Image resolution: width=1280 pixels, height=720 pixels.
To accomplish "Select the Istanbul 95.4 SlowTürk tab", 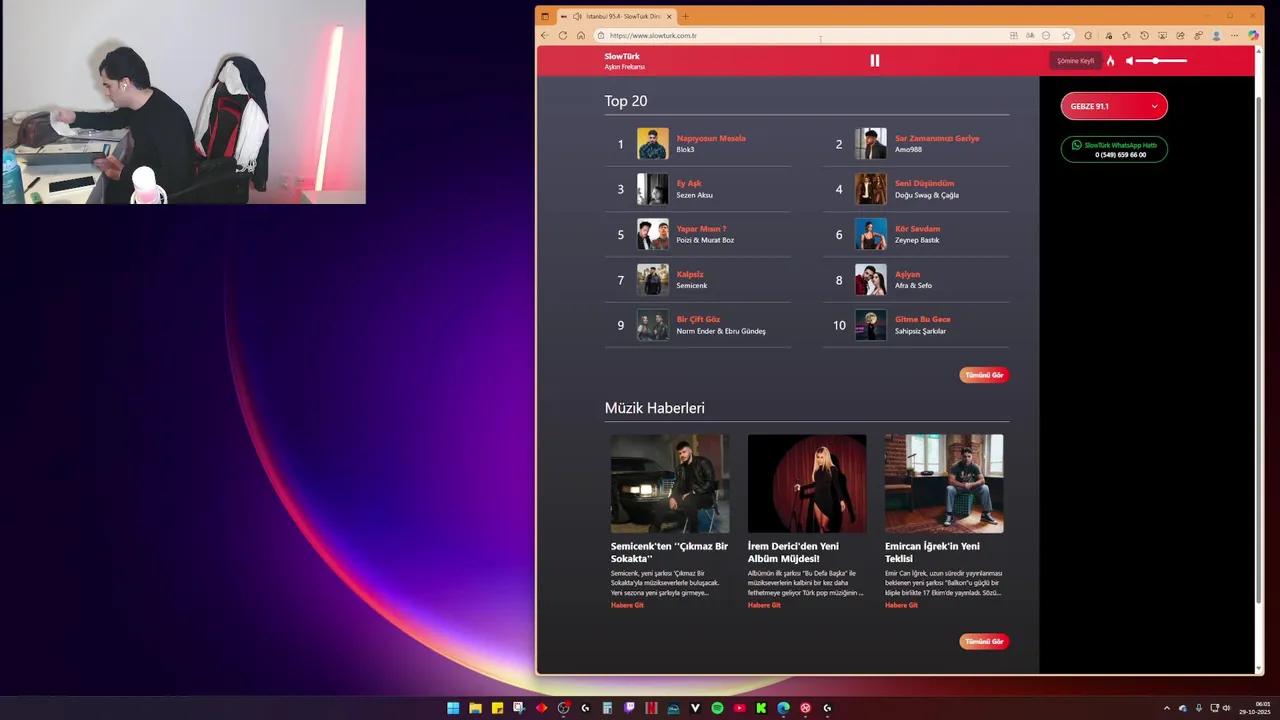I will [x=617, y=16].
